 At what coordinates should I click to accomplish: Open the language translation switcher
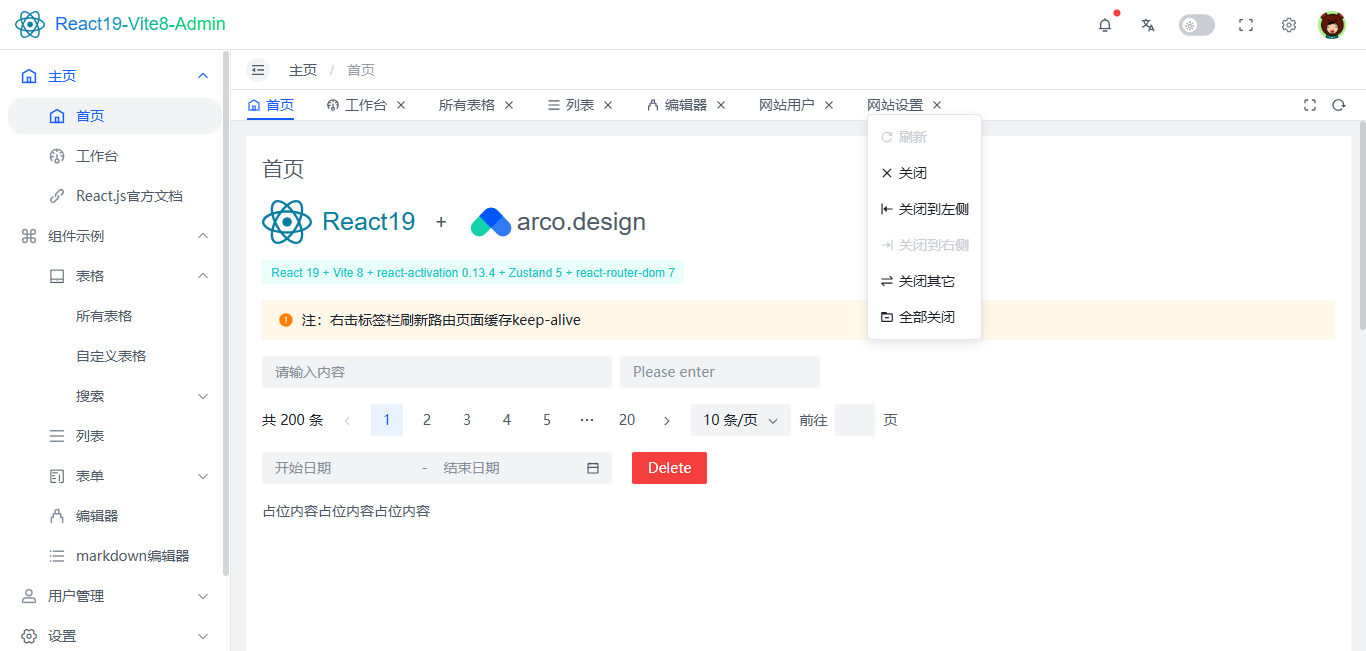pyautogui.click(x=1148, y=25)
